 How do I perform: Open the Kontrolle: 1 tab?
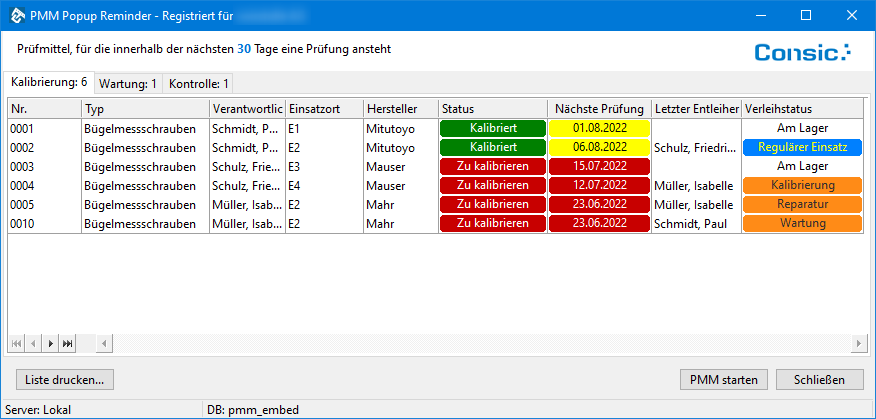198,84
